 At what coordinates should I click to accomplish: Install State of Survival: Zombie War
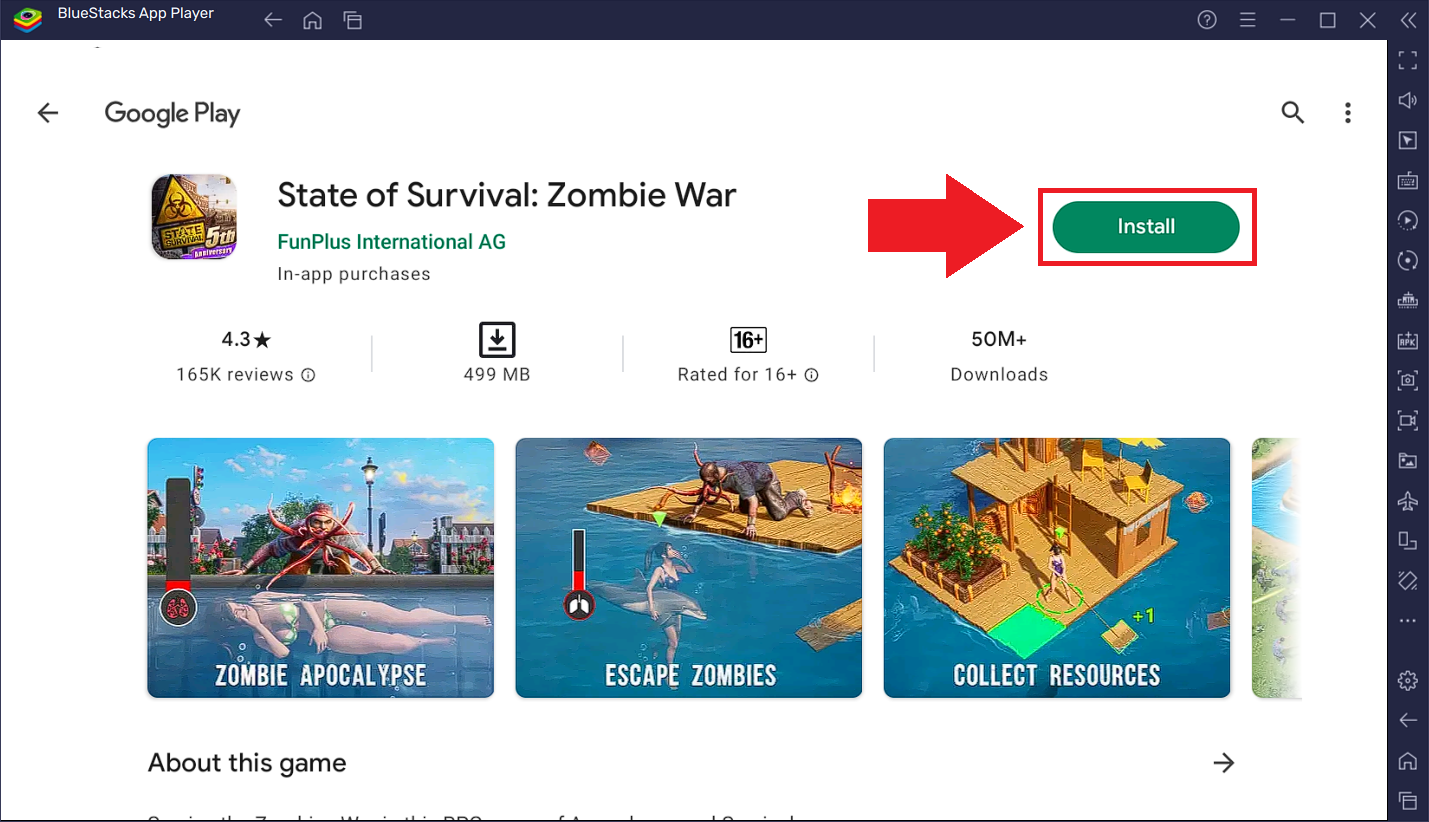1146,227
